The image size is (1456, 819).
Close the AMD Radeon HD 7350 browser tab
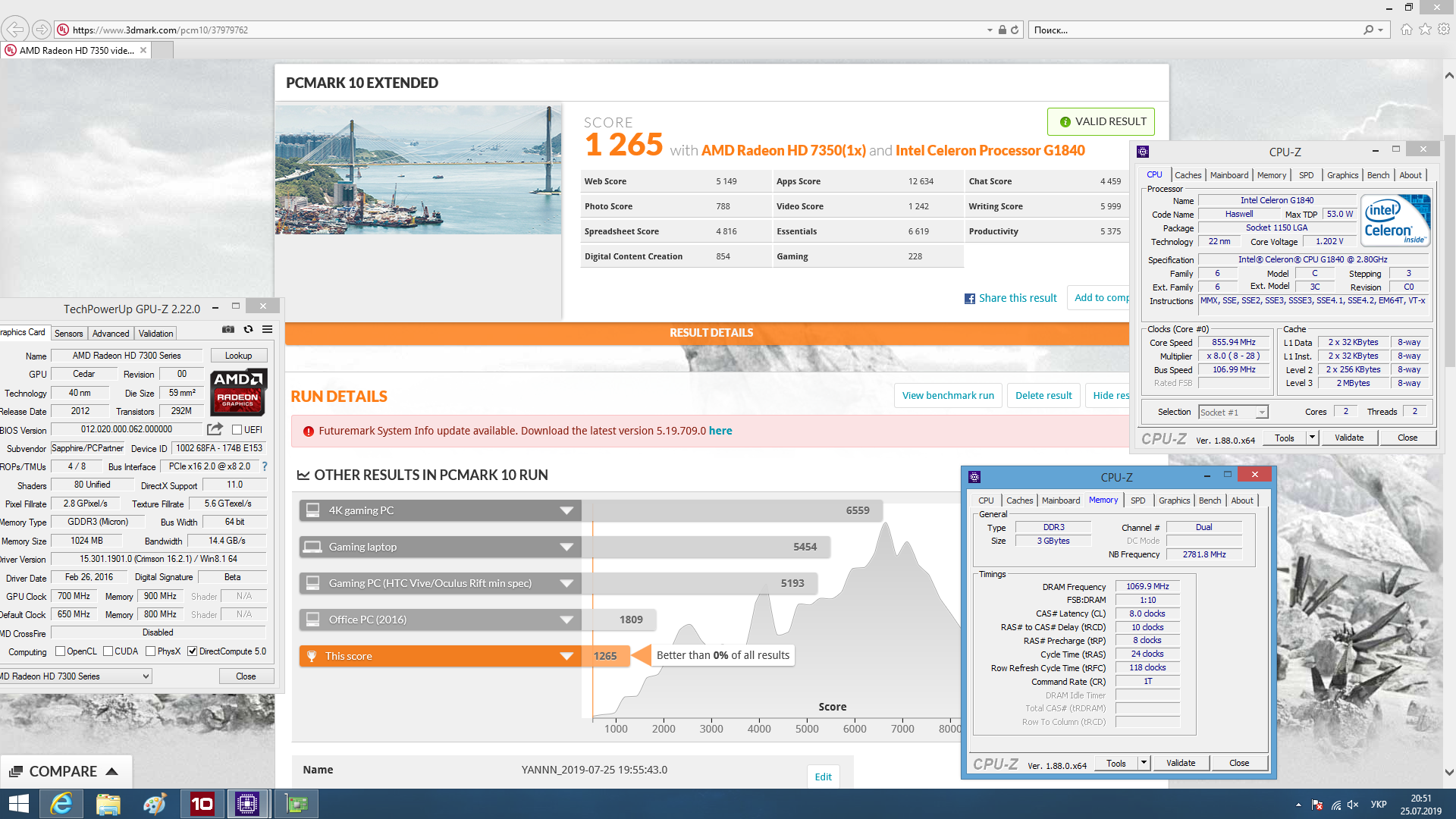pyautogui.click(x=143, y=50)
